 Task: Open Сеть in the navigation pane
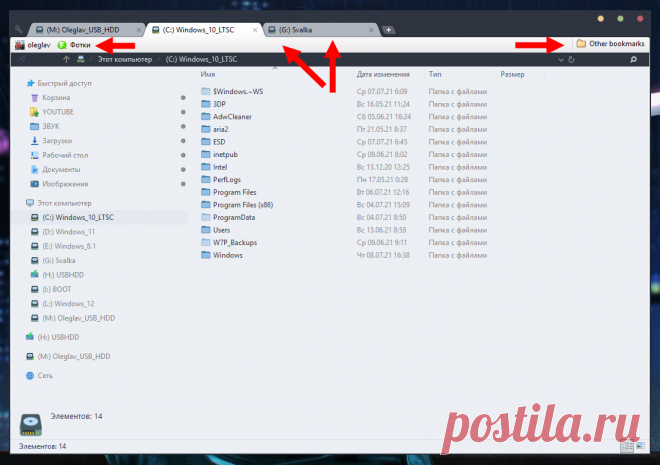point(39,375)
